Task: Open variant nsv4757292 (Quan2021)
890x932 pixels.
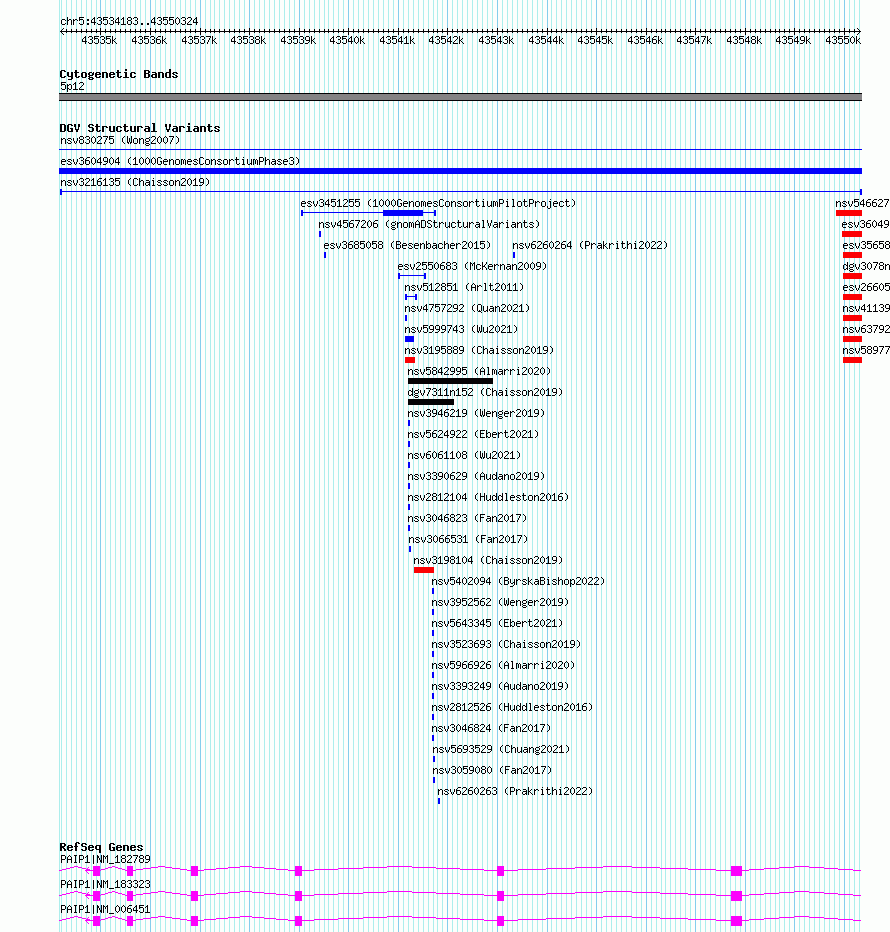Action: (467, 308)
